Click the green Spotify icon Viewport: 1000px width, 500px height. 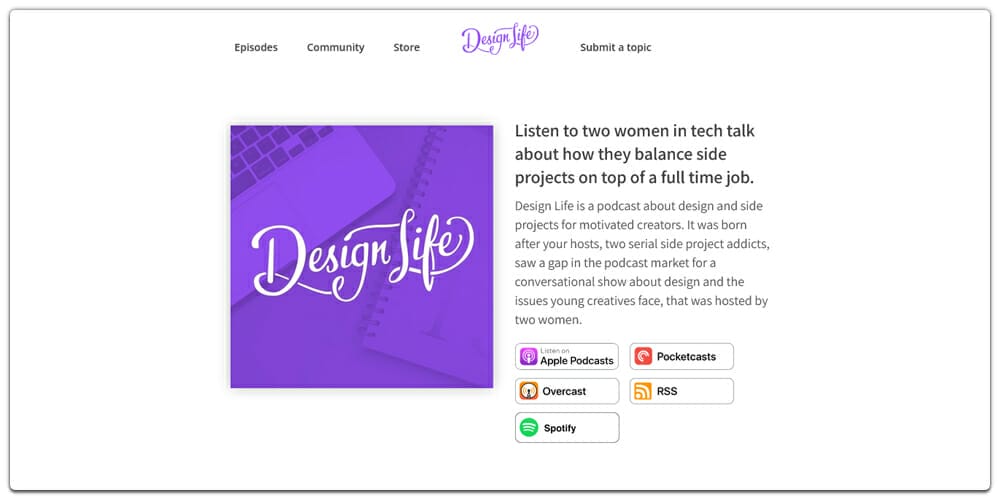click(529, 427)
